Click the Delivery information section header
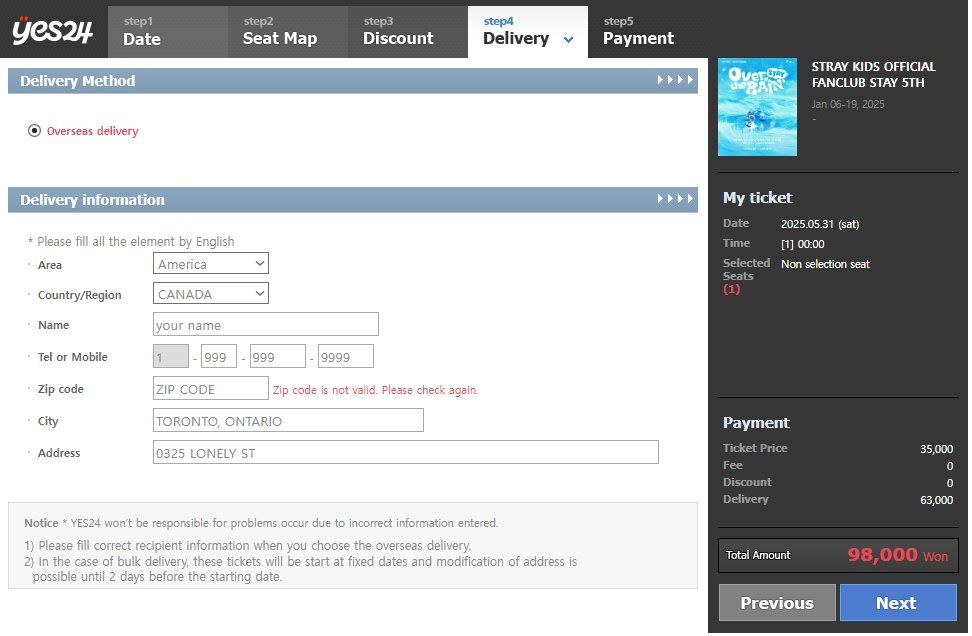Screen dimensions: 972x636 353,200
